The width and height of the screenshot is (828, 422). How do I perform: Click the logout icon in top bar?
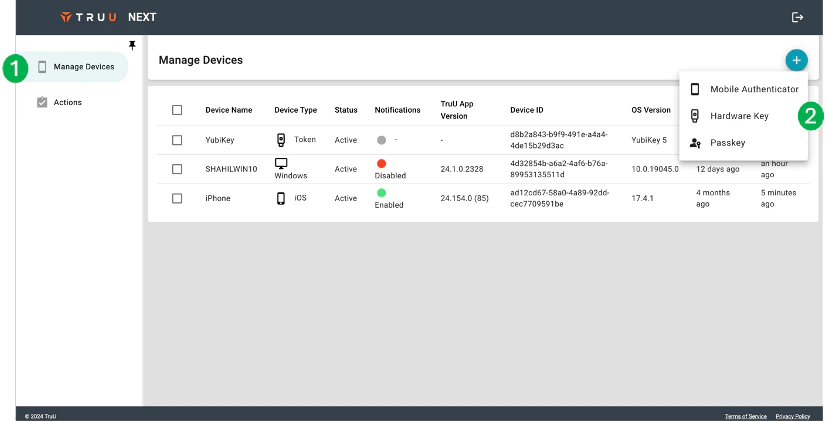797,17
